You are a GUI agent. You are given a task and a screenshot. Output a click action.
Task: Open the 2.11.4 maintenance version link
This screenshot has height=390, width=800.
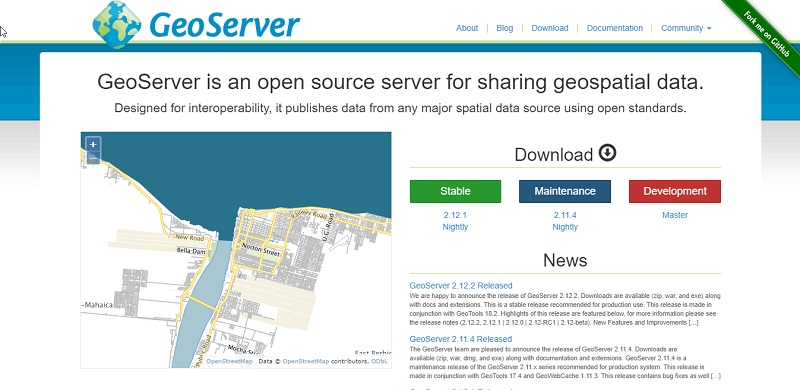[565, 215]
